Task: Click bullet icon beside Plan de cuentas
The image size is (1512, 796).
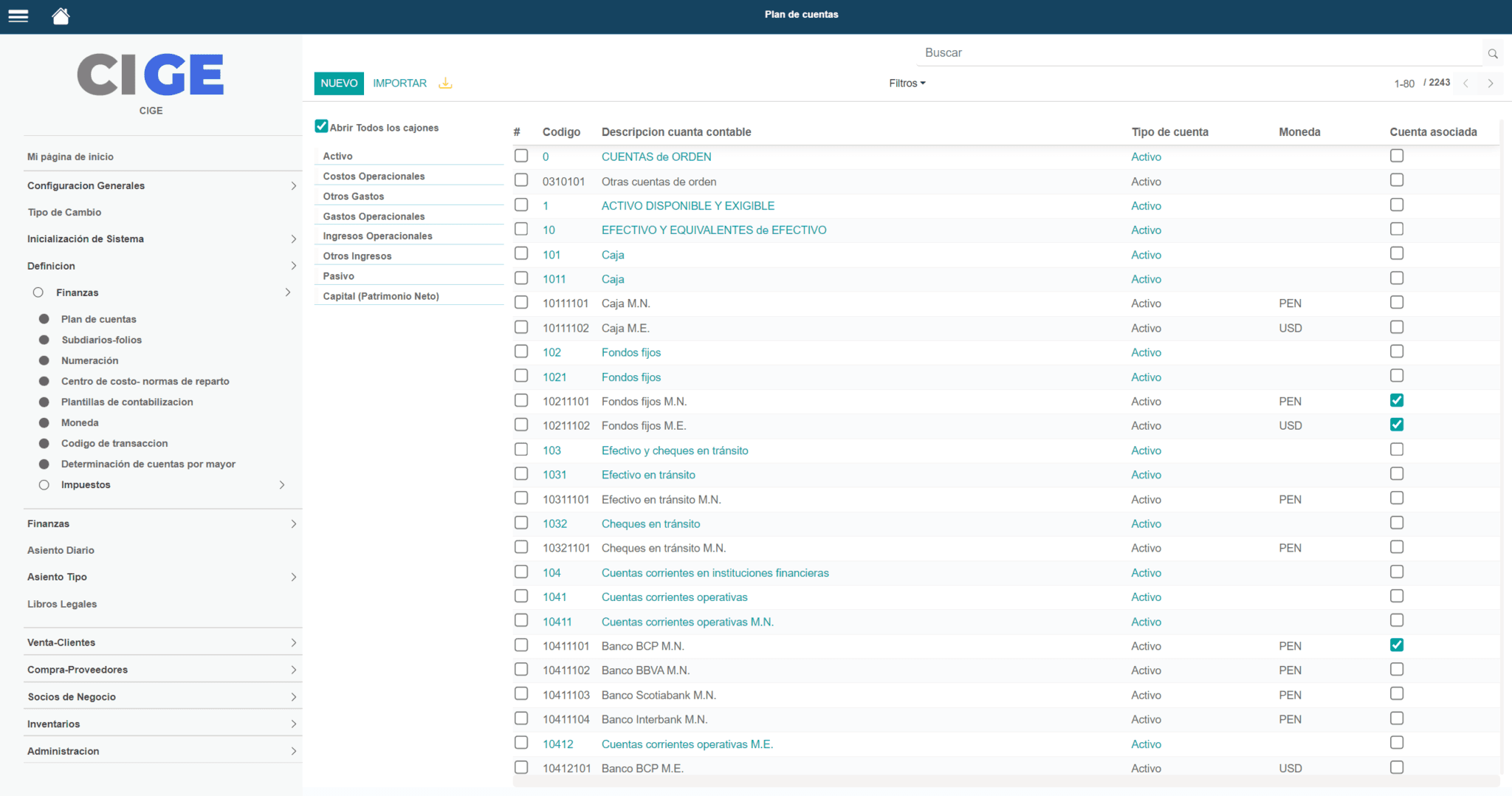Action: [x=44, y=319]
